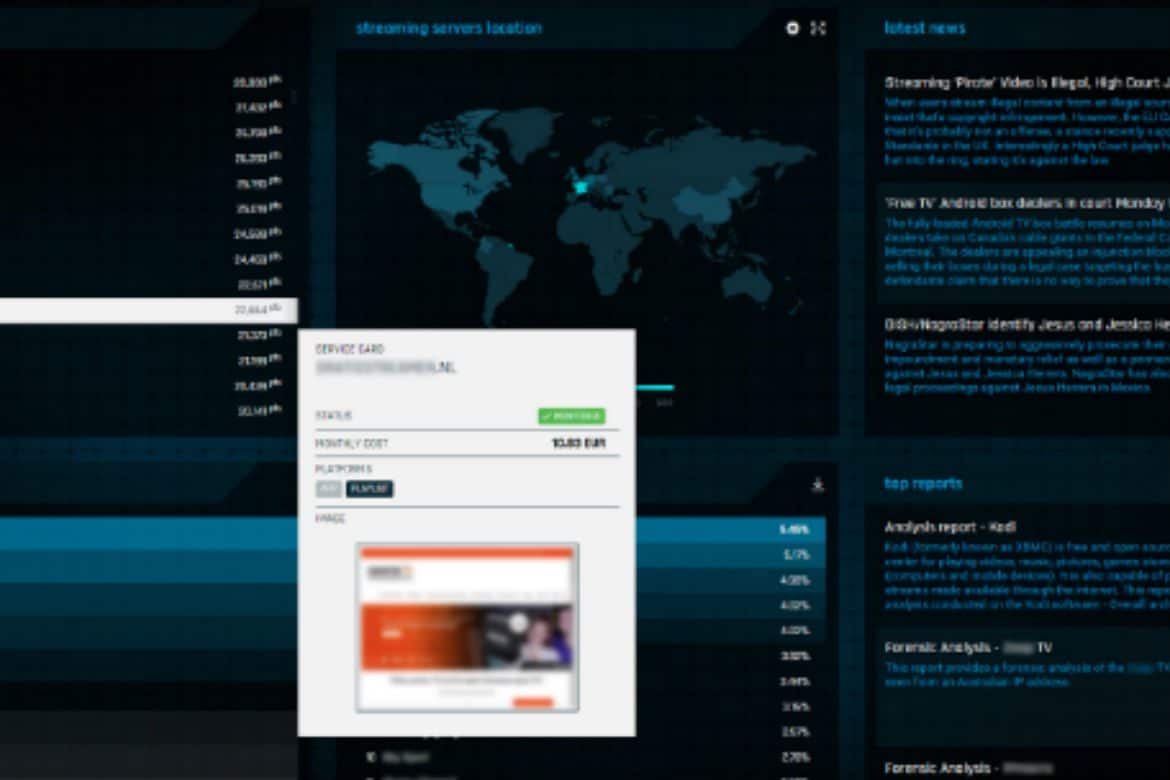Expand the streaming servers map to fullscreen
Viewport: 1170px width, 780px height.
tap(818, 29)
